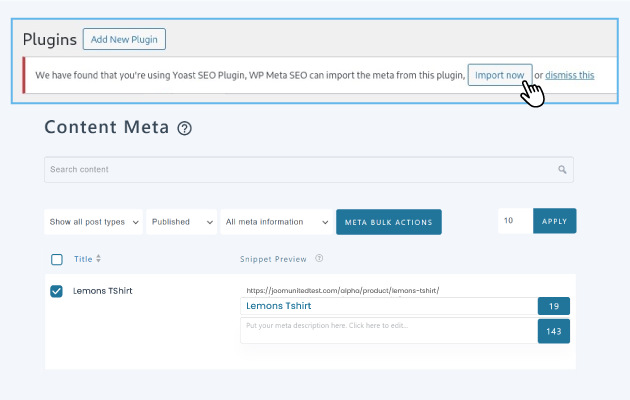This screenshot has height=400, width=630.
Task: Click the 143 description character counter
Action: (553, 331)
